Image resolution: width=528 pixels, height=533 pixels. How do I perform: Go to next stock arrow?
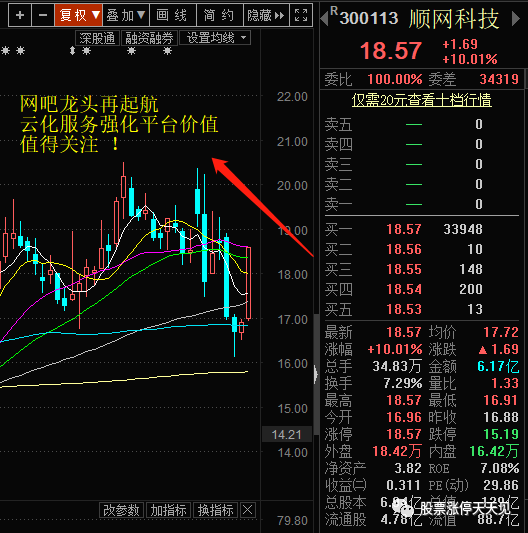click(x=515, y=18)
